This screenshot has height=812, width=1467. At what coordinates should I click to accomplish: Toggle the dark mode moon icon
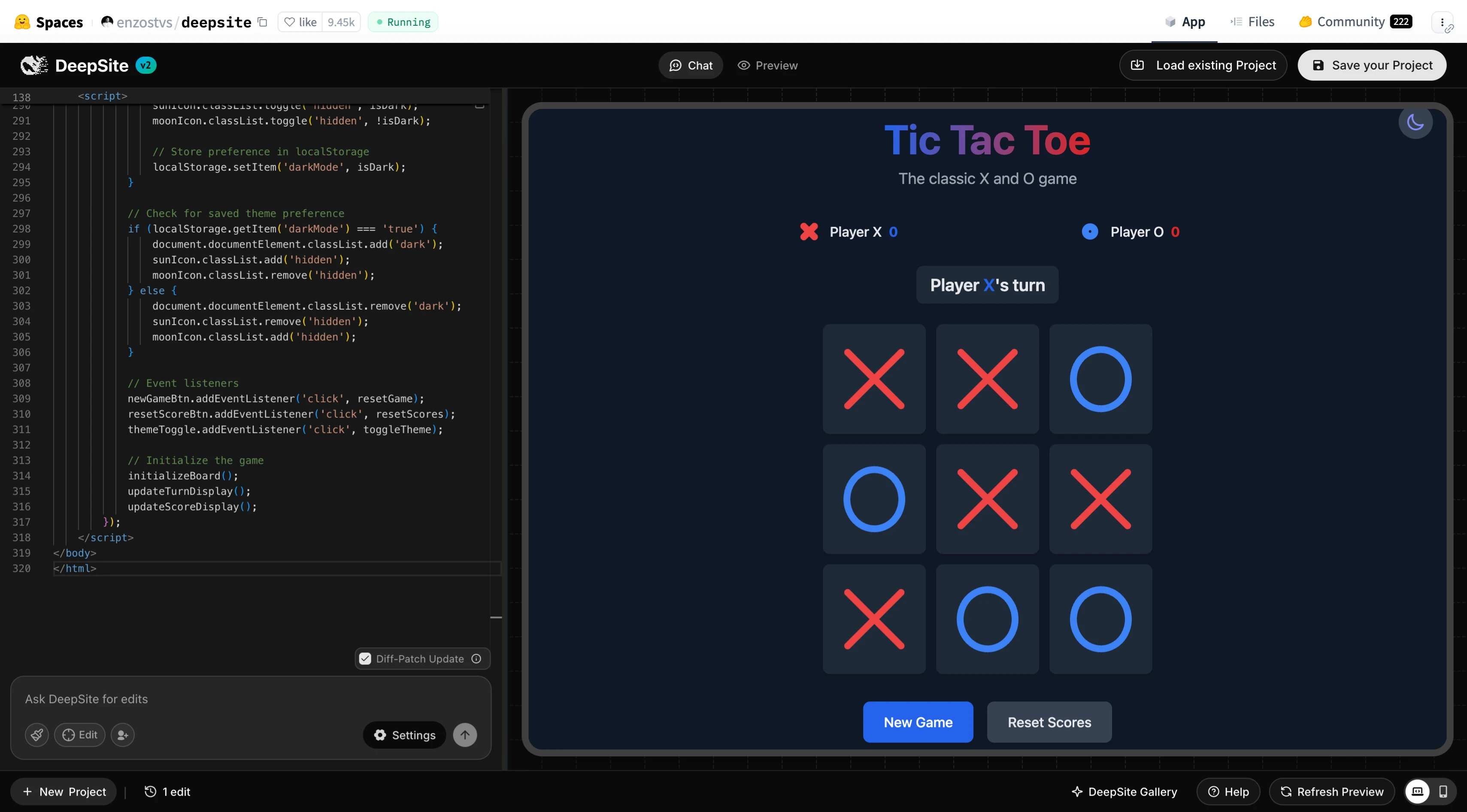click(1415, 122)
